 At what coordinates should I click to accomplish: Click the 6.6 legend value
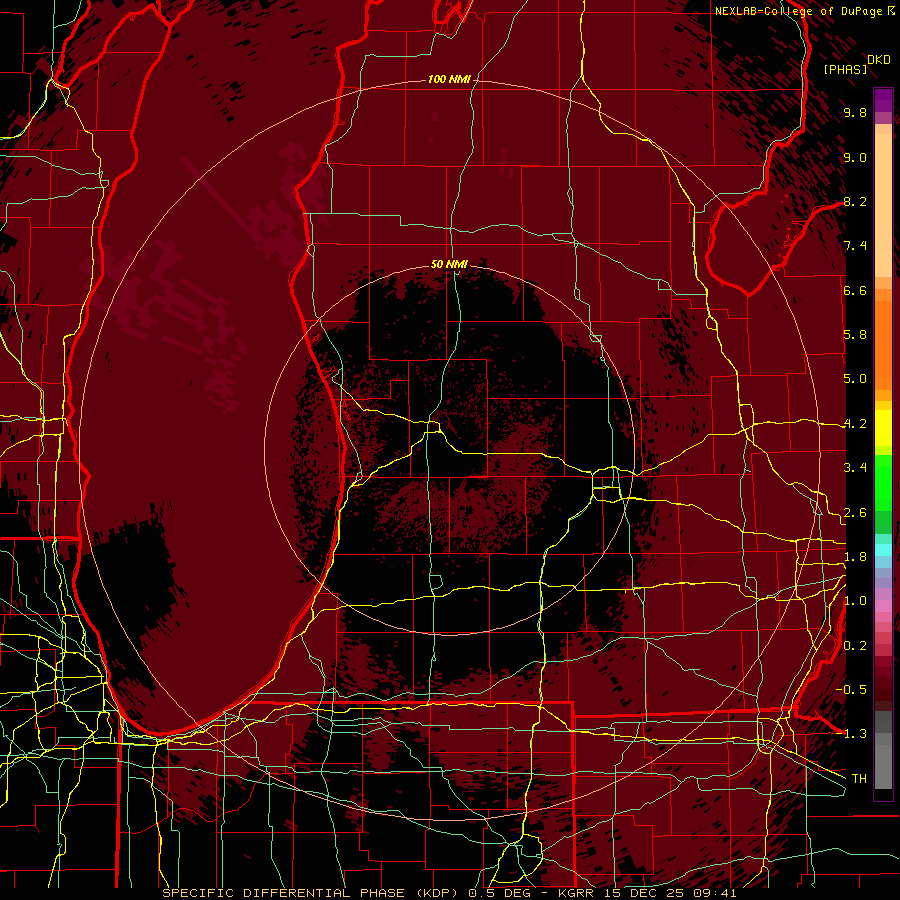point(855,291)
